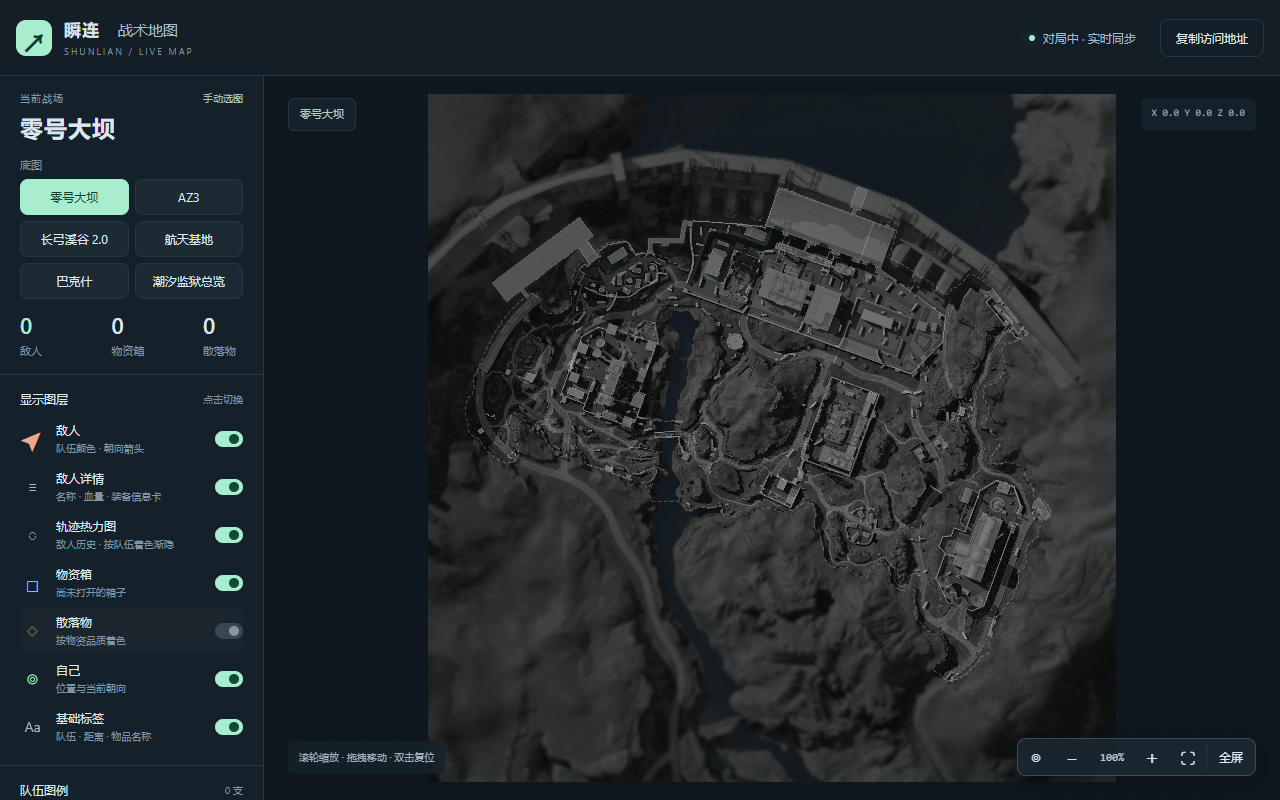Click the 自己 target ring icon
Viewport: 1280px width, 800px height.
coord(32,679)
